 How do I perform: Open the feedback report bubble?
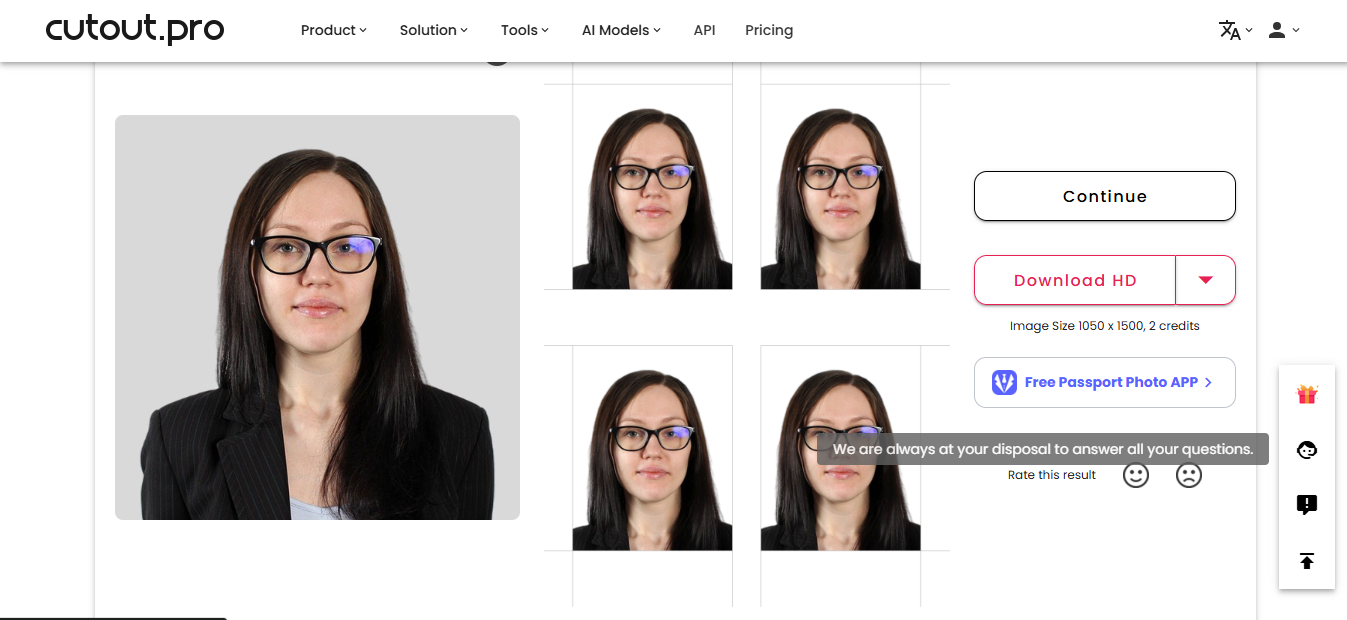[1306, 505]
